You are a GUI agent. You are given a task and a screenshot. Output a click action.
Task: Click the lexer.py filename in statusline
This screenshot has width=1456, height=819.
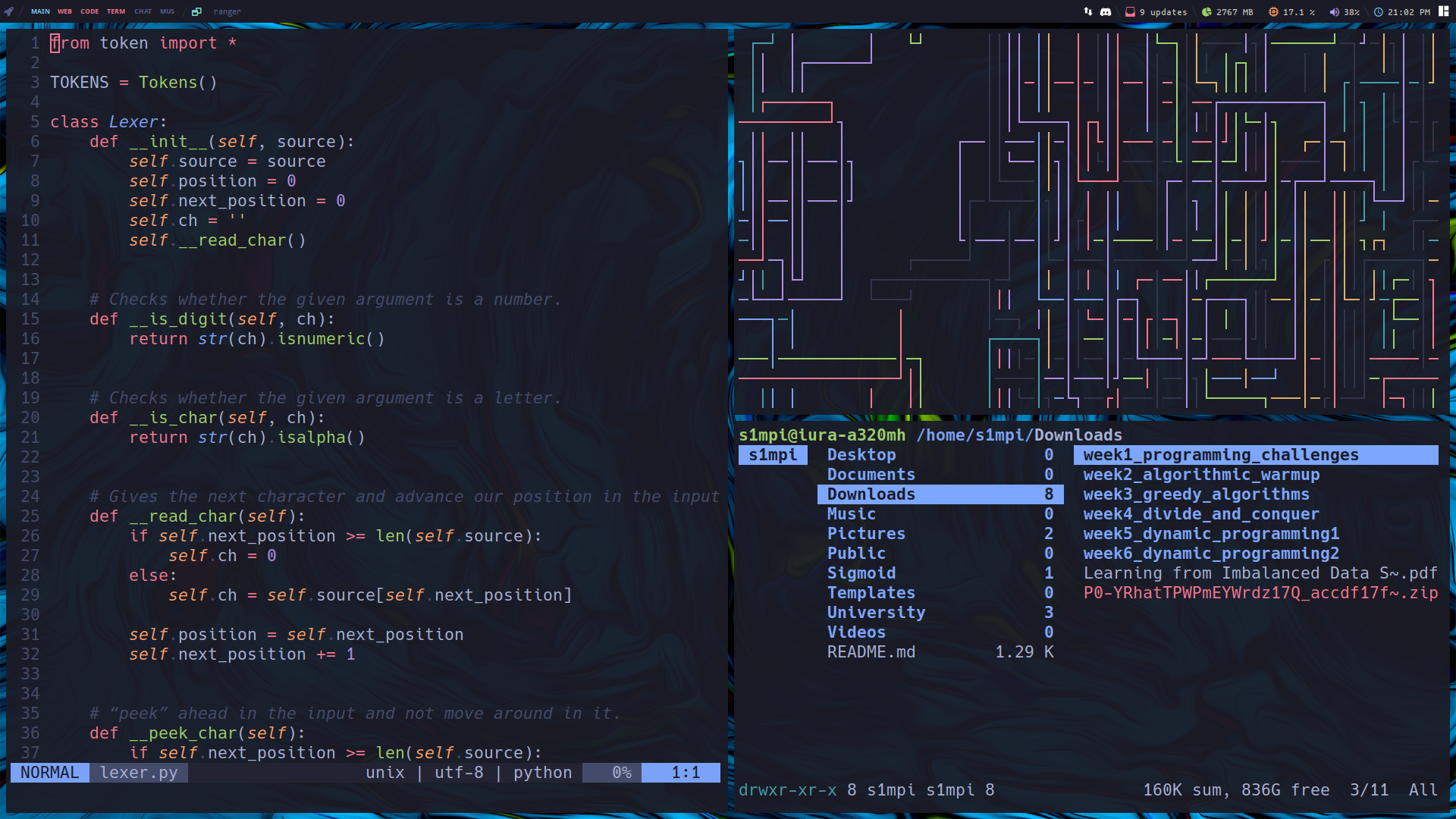tap(139, 773)
